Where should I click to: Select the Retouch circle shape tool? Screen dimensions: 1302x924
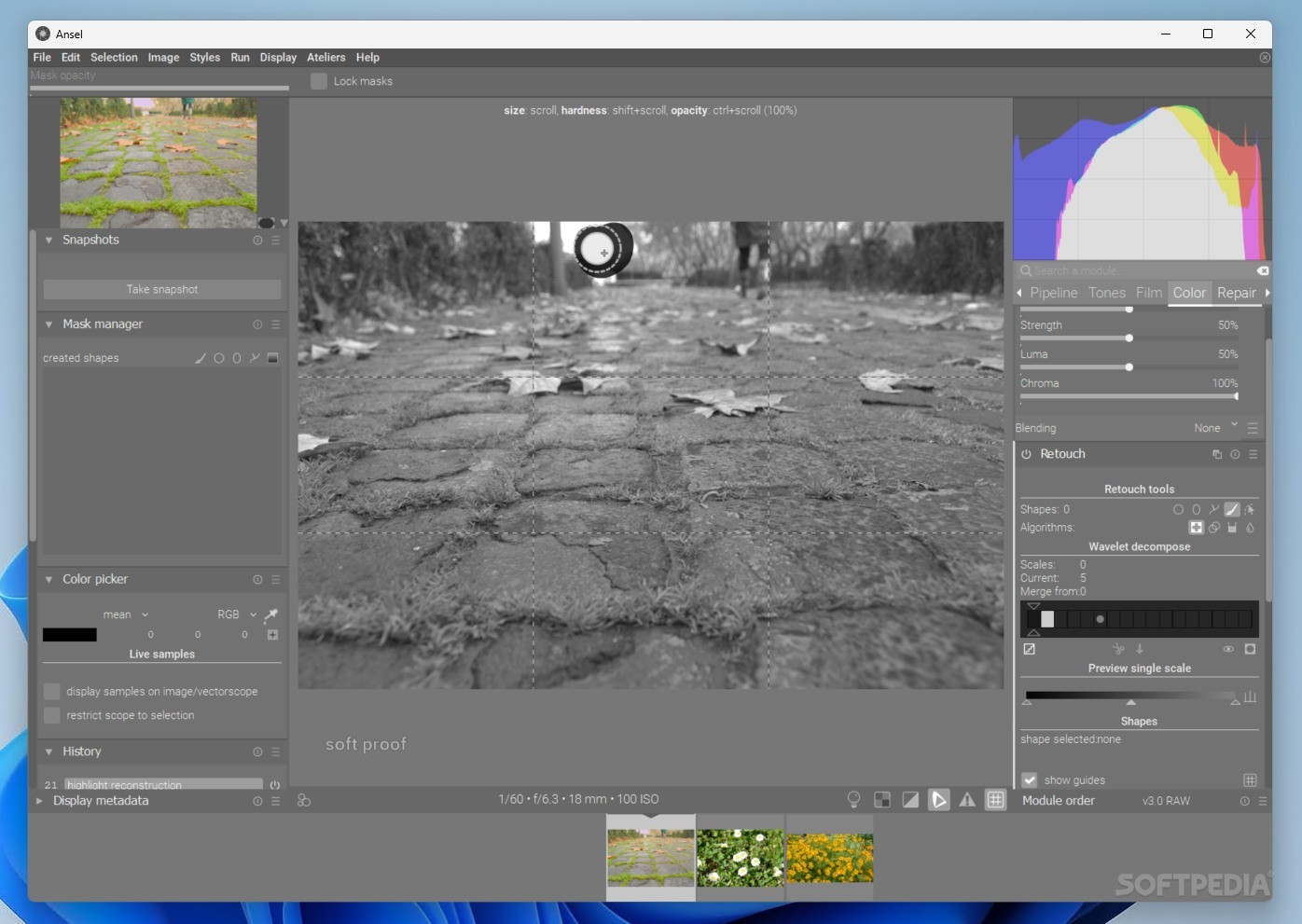1178,509
